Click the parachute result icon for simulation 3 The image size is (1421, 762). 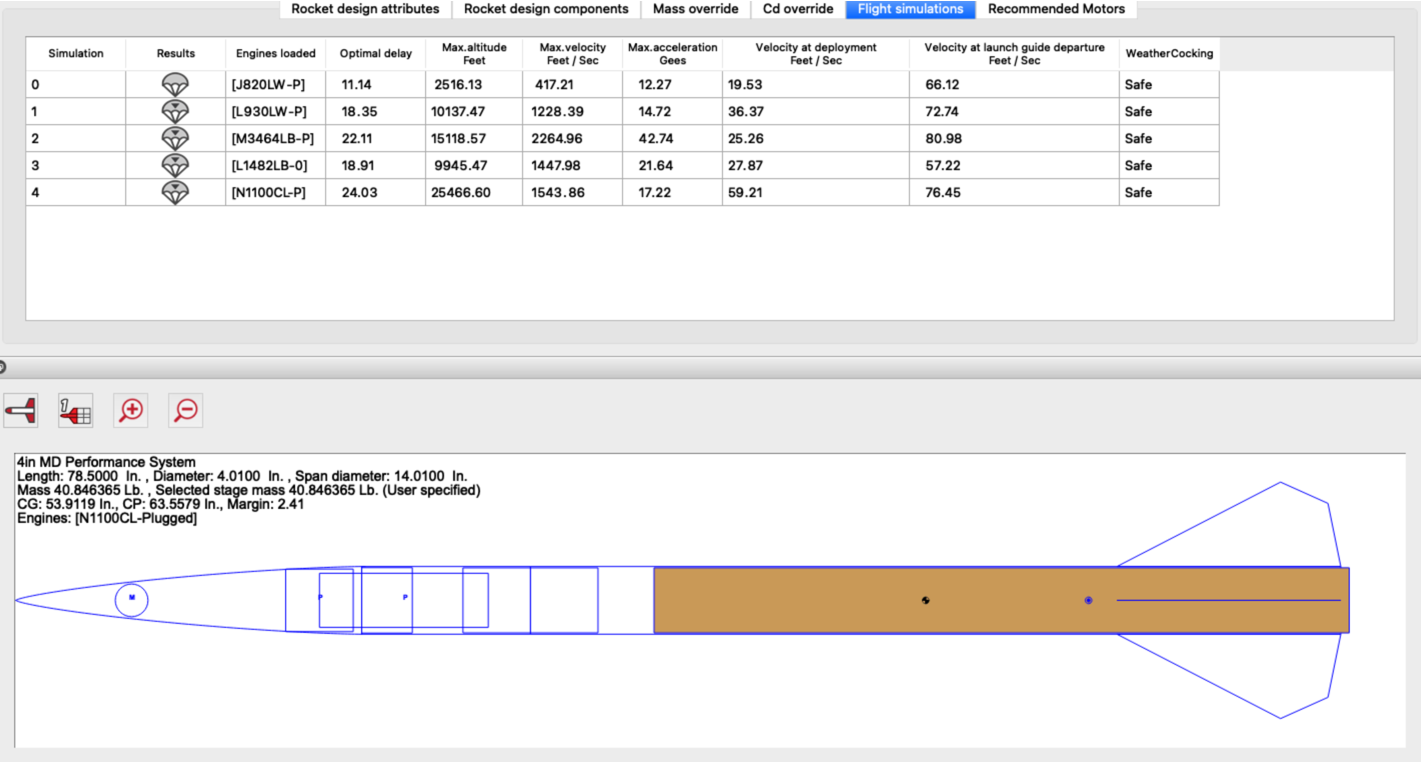point(175,166)
